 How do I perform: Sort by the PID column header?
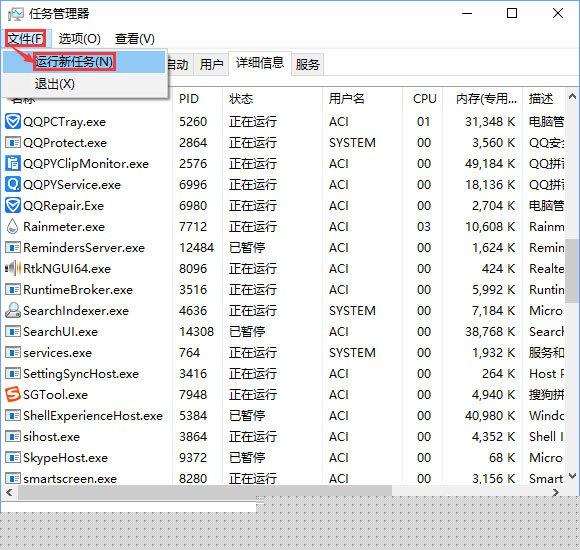pyautogui.click(x=198, y=99)
